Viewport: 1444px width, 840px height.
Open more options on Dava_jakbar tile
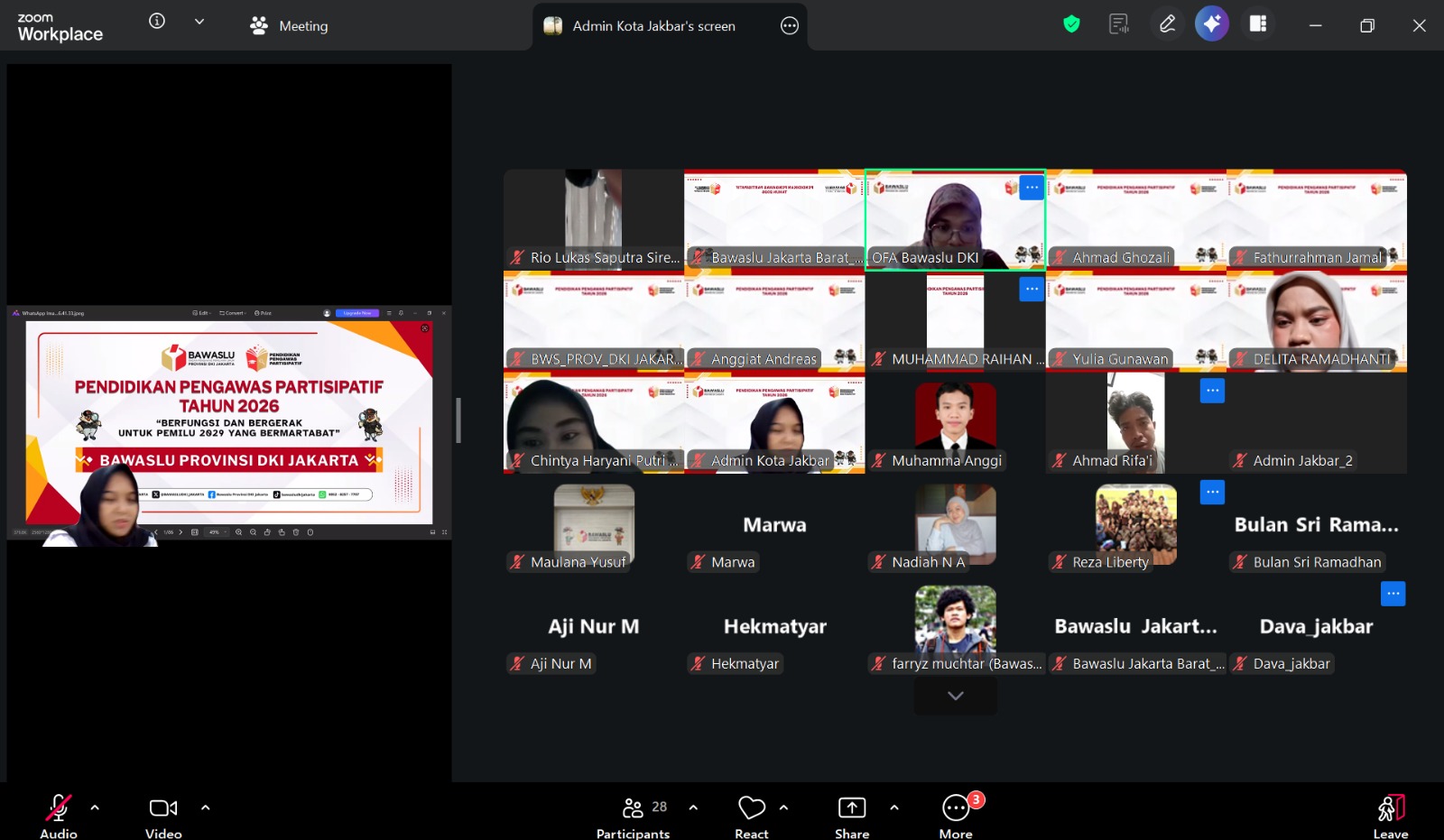tap(1393, 594)
